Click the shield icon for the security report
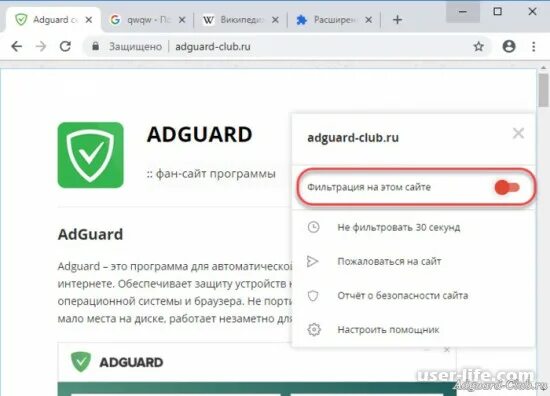This screenshot has width=550, height=396. click(x=313, y=296)
